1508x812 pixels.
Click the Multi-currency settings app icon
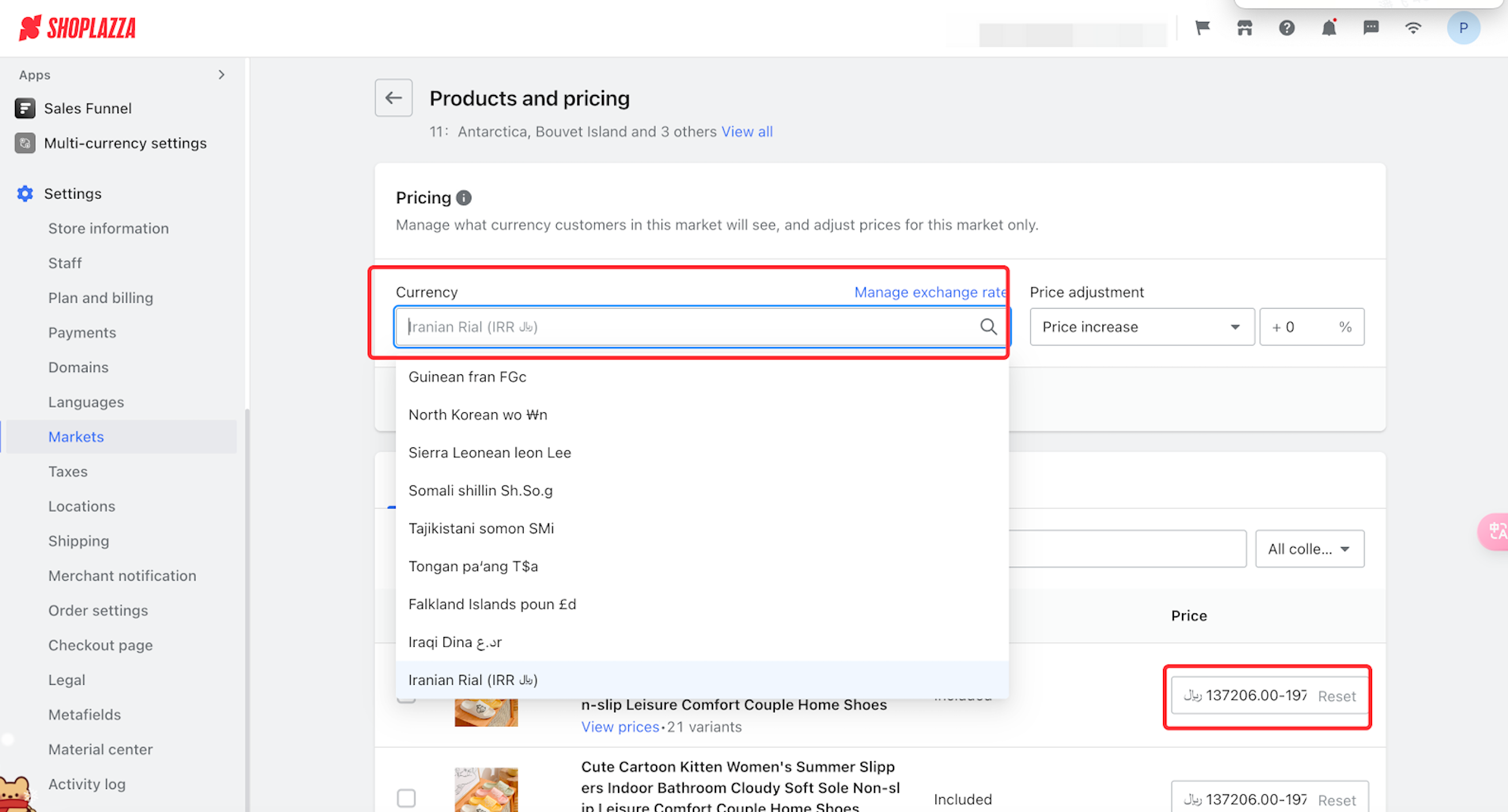[x=25, y=143]
